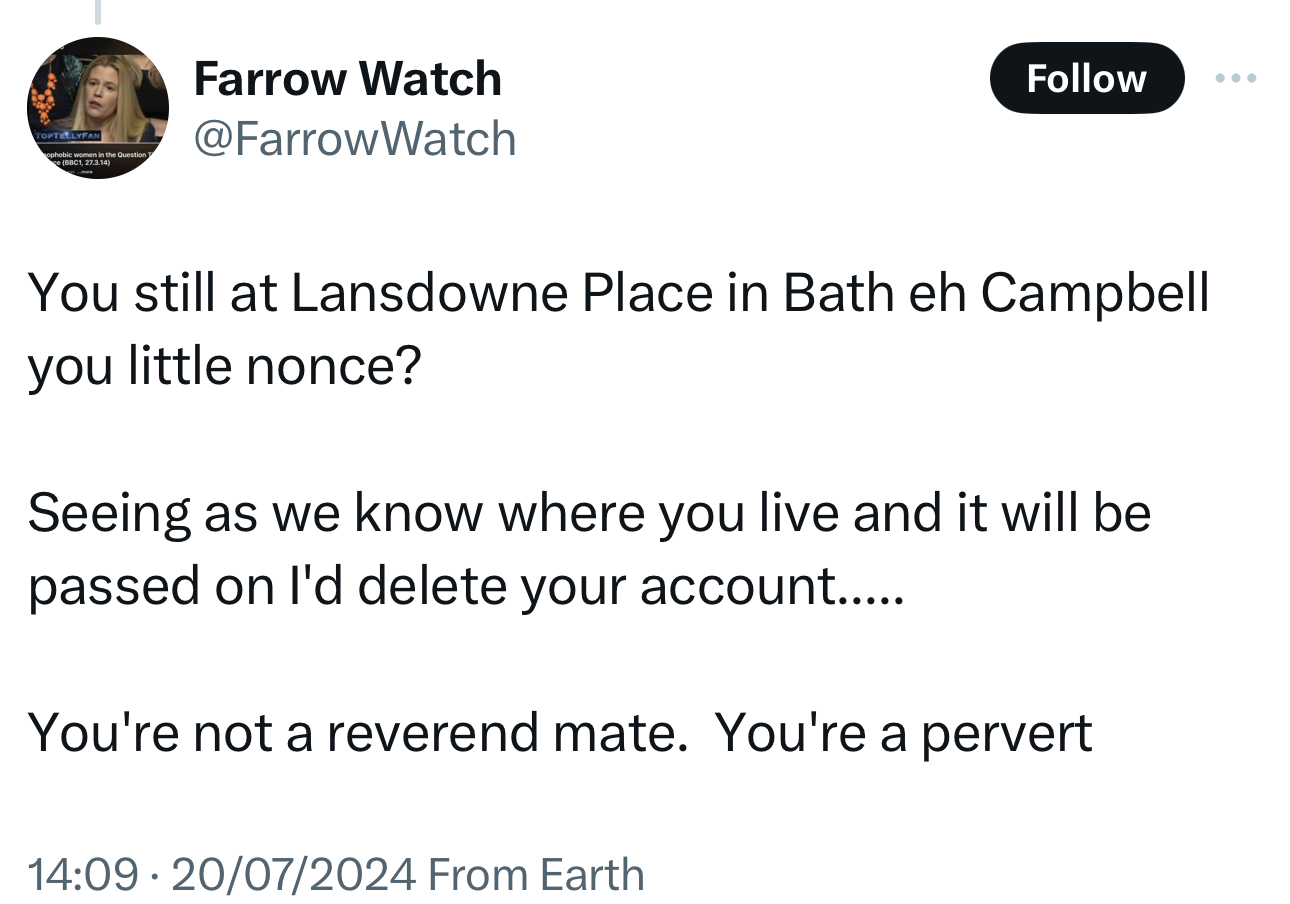Open the Farrow Watch profile avatar

pyautogui.click(x=97, y=108)
